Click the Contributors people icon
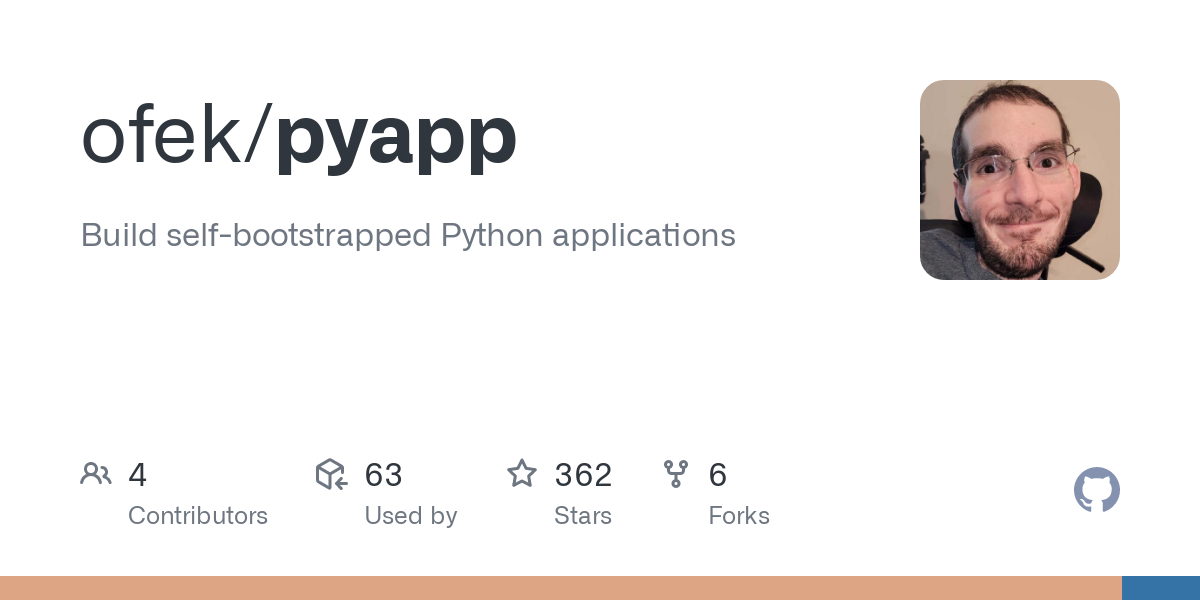Image resolution: width=1200 pixels, height=600 pixels. tap(96, 474)
